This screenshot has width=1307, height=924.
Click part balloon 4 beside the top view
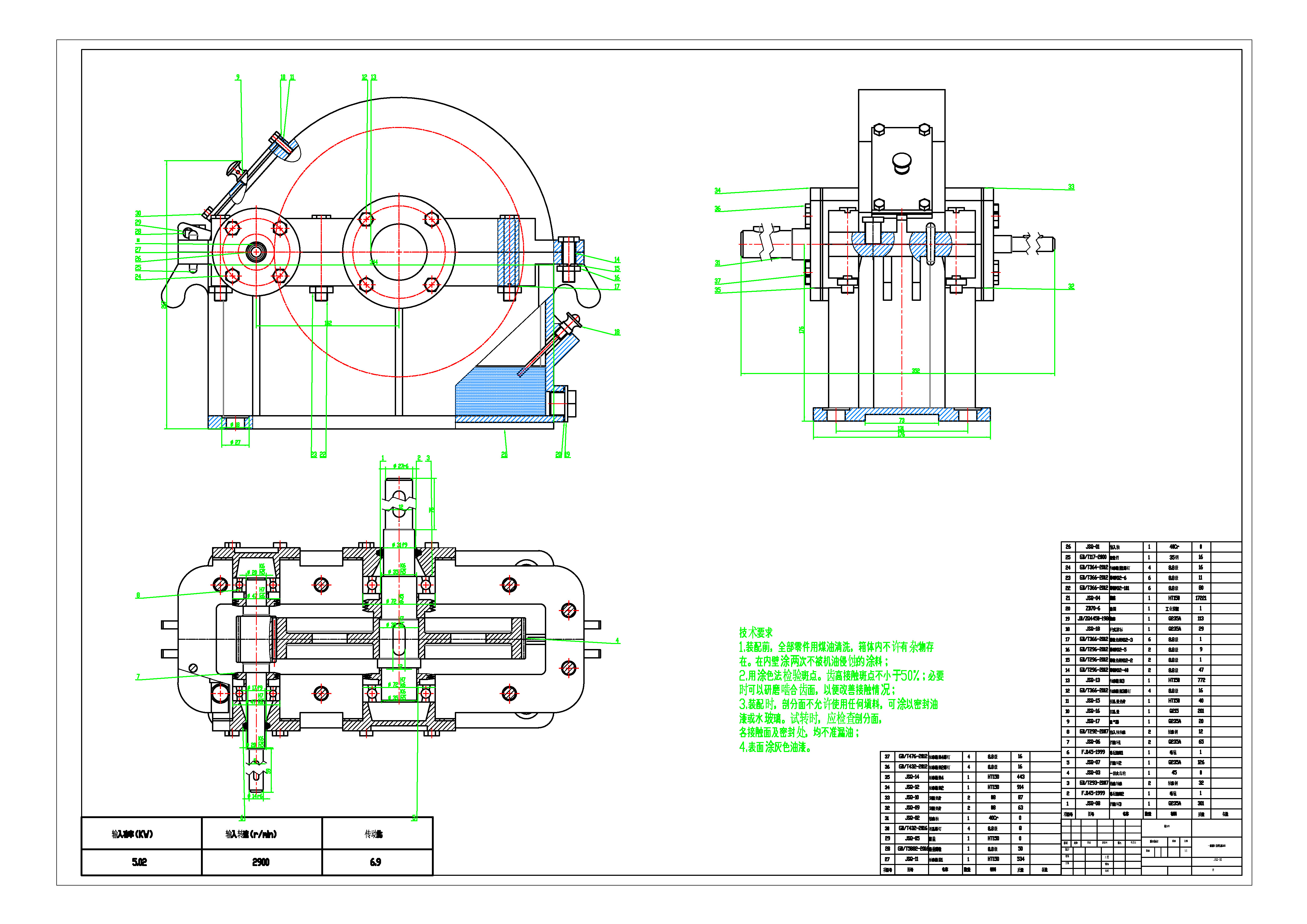coord(617,641)
